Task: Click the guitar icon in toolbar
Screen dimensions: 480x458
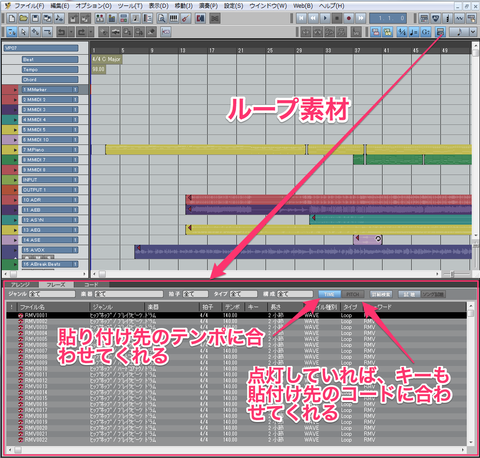Action: (186, 18)
